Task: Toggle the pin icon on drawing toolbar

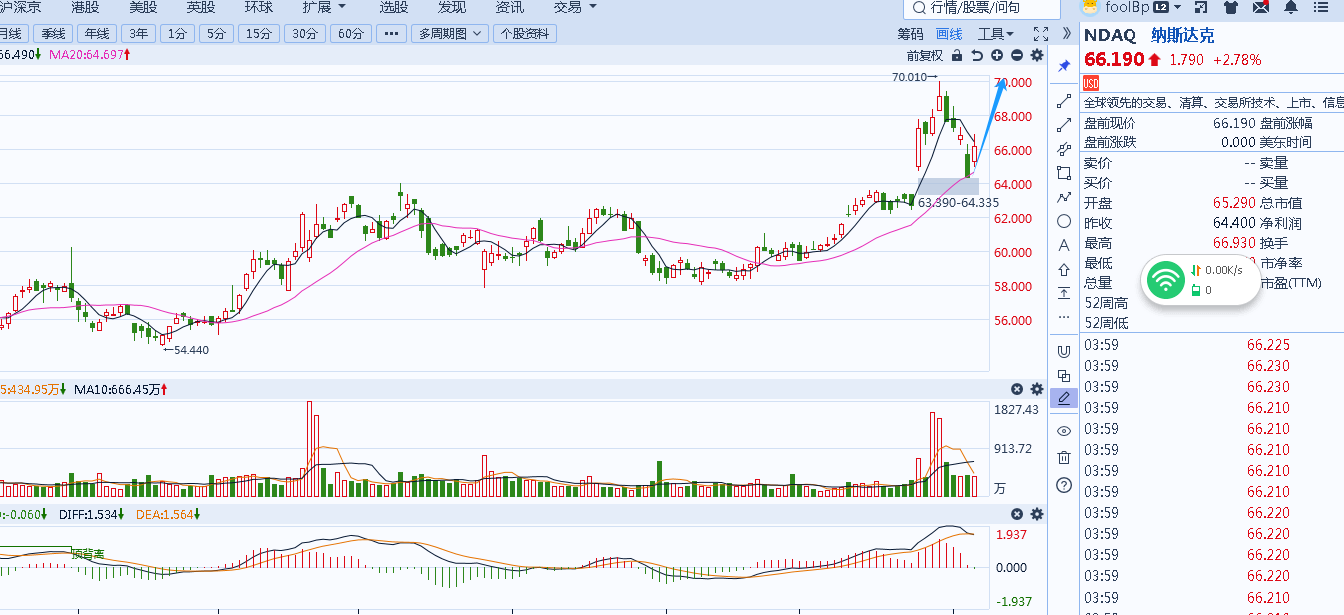Action: [1064, 65]
